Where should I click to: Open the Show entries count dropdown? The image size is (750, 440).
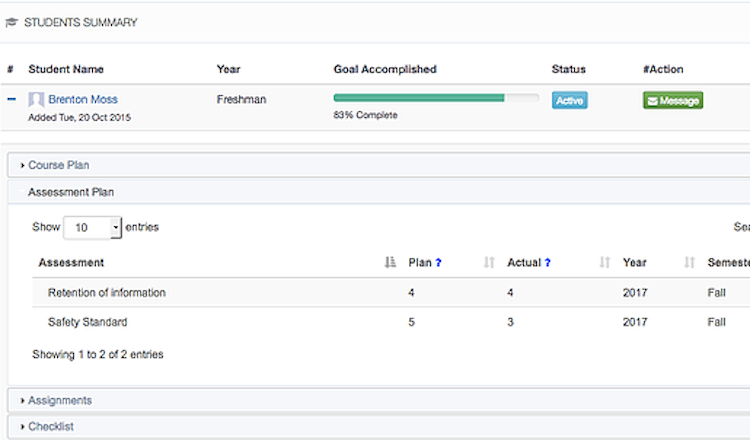point(92,228)
